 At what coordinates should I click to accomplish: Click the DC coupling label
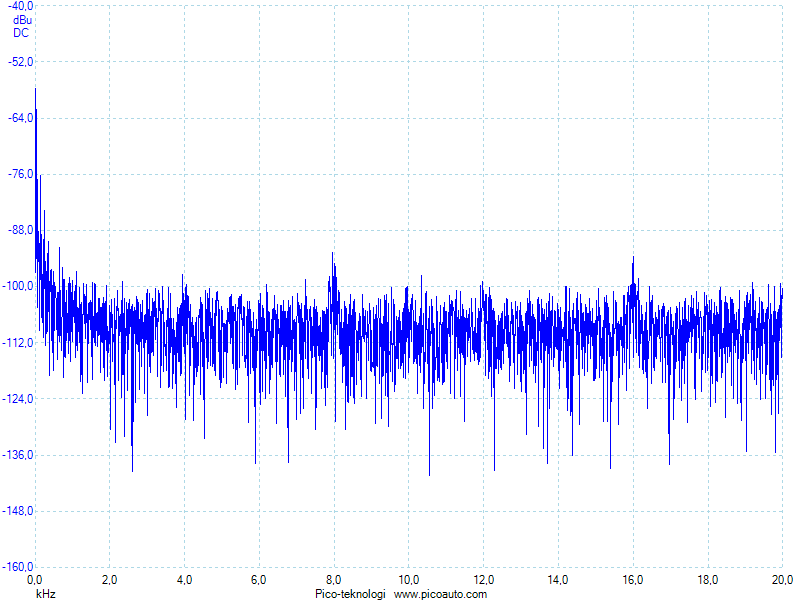point(21,33)
